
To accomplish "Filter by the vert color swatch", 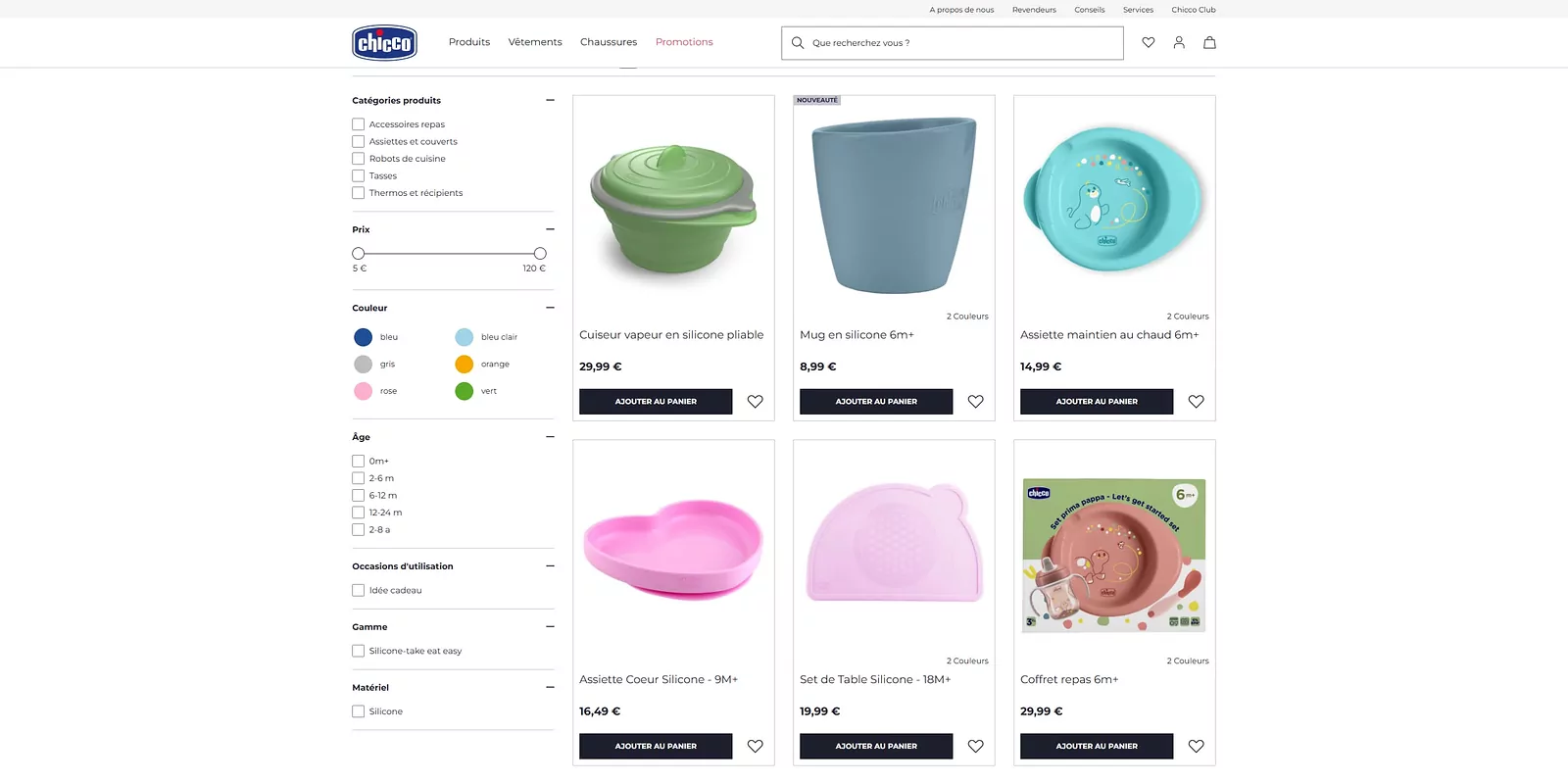I will pos(465,391).
